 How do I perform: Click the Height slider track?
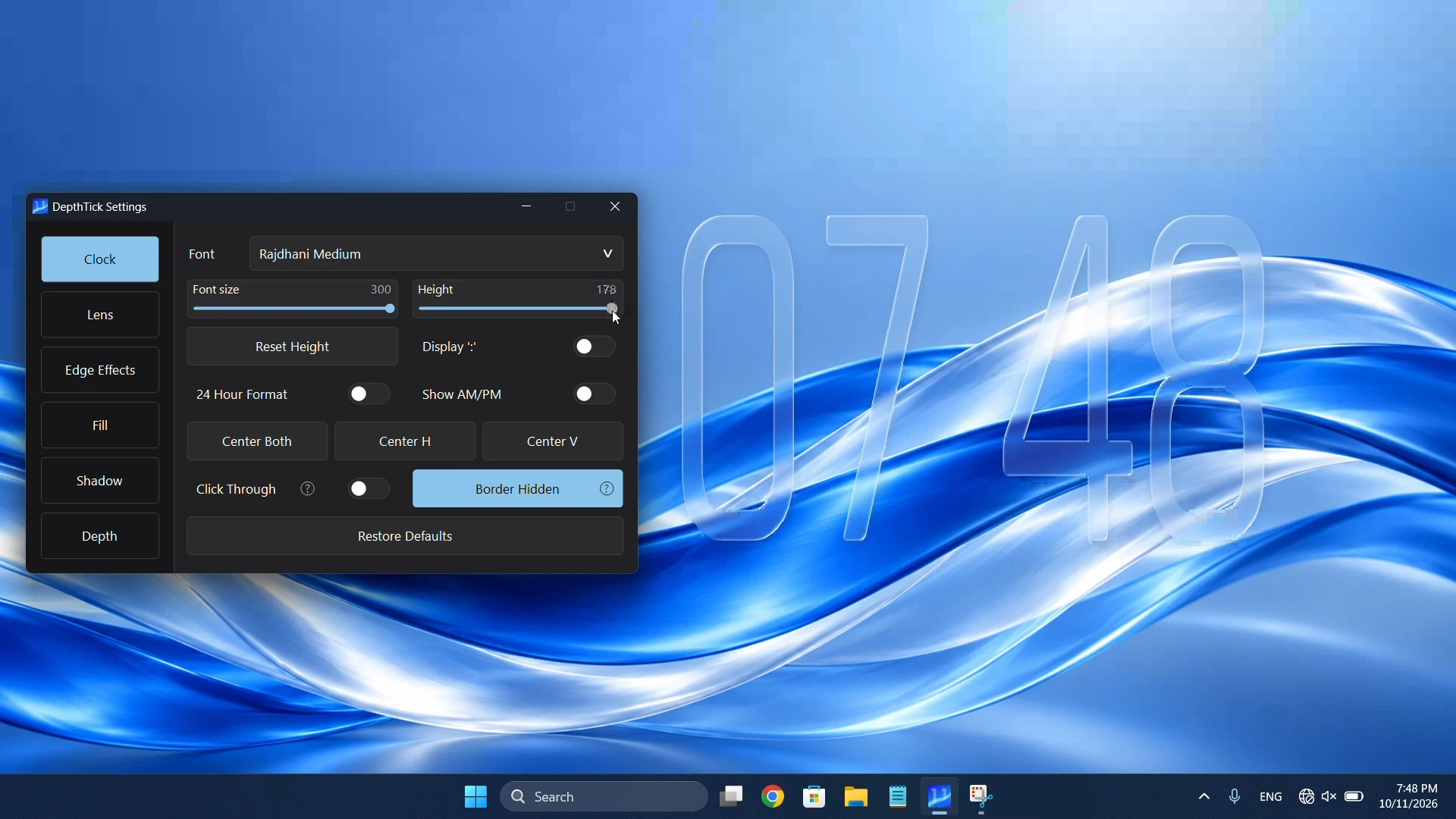point(519,309)
